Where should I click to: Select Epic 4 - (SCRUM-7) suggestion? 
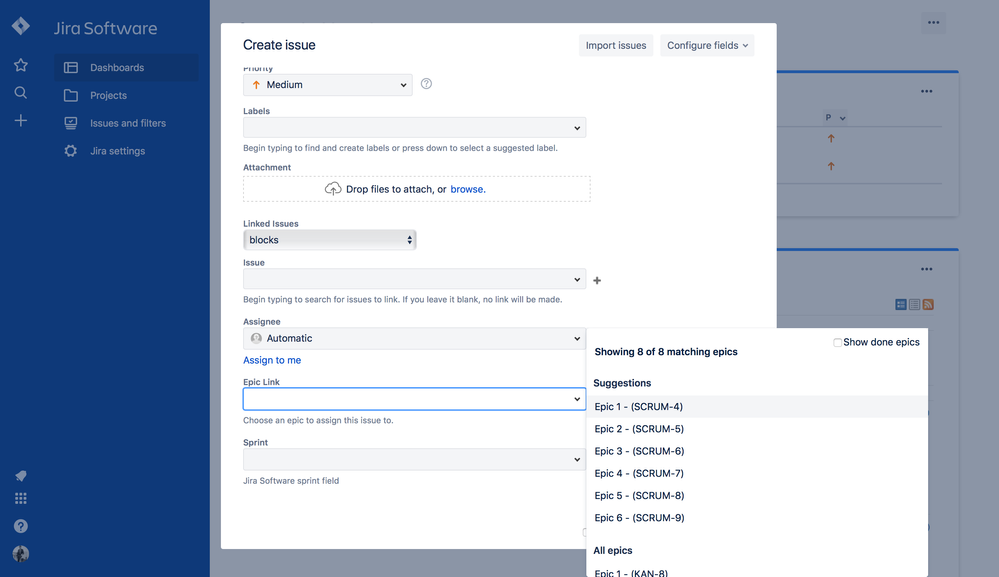(757, 473)
